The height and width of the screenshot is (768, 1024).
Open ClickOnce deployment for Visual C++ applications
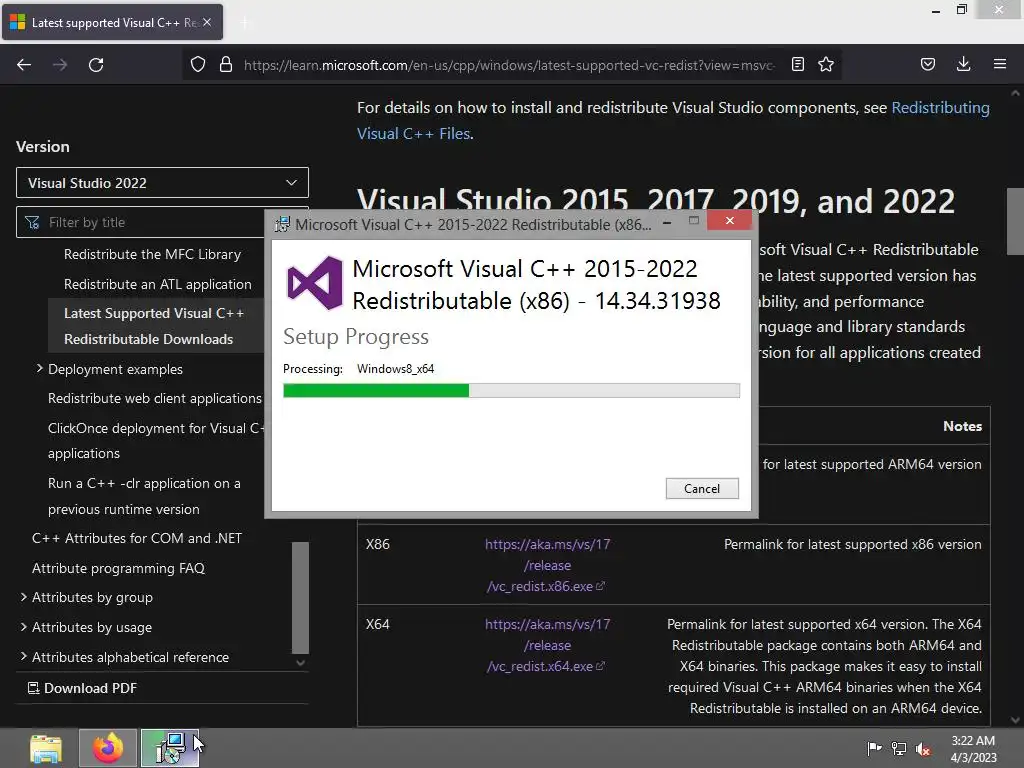[x=155, y=441]
